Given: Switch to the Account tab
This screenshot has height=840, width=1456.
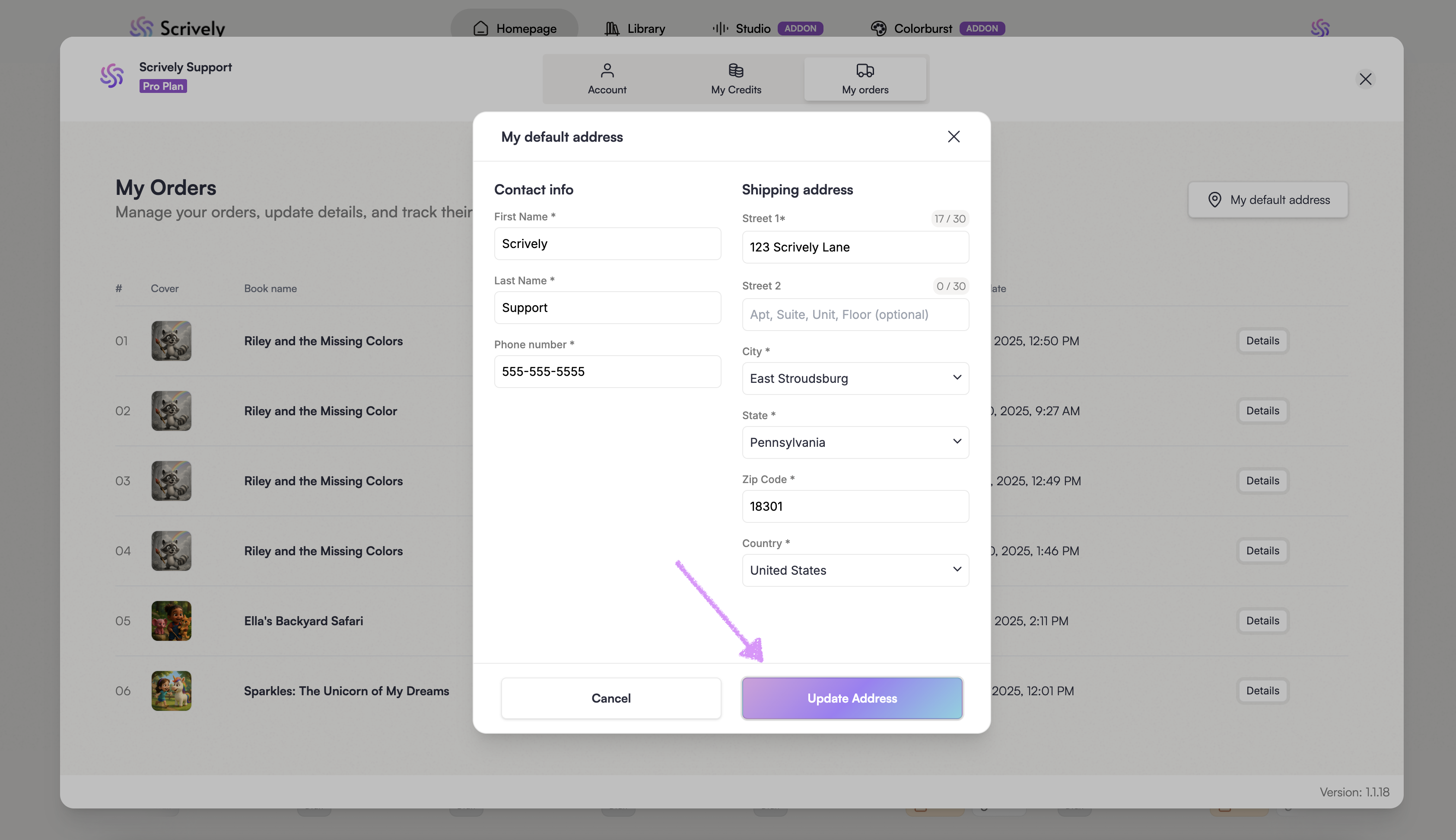Looking at the screenshot, I should click(x=607, y=79).
